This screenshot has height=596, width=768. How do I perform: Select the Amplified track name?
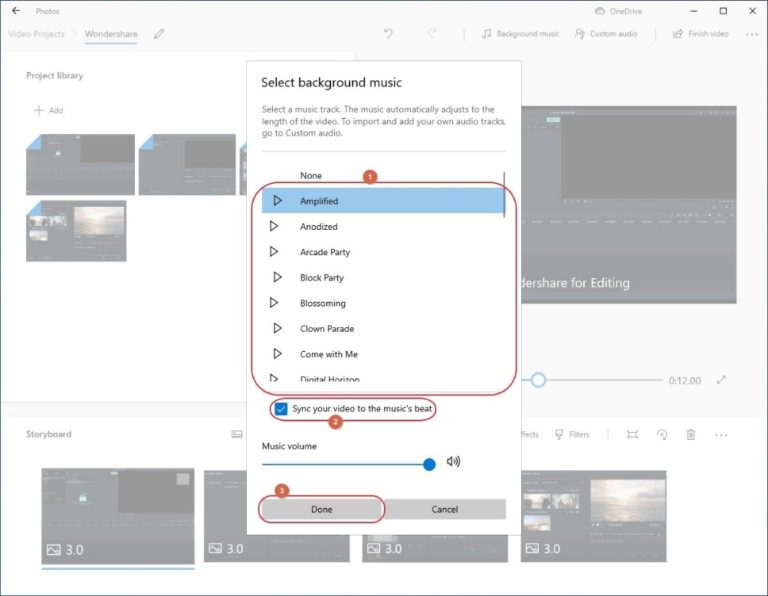[319, 201]
